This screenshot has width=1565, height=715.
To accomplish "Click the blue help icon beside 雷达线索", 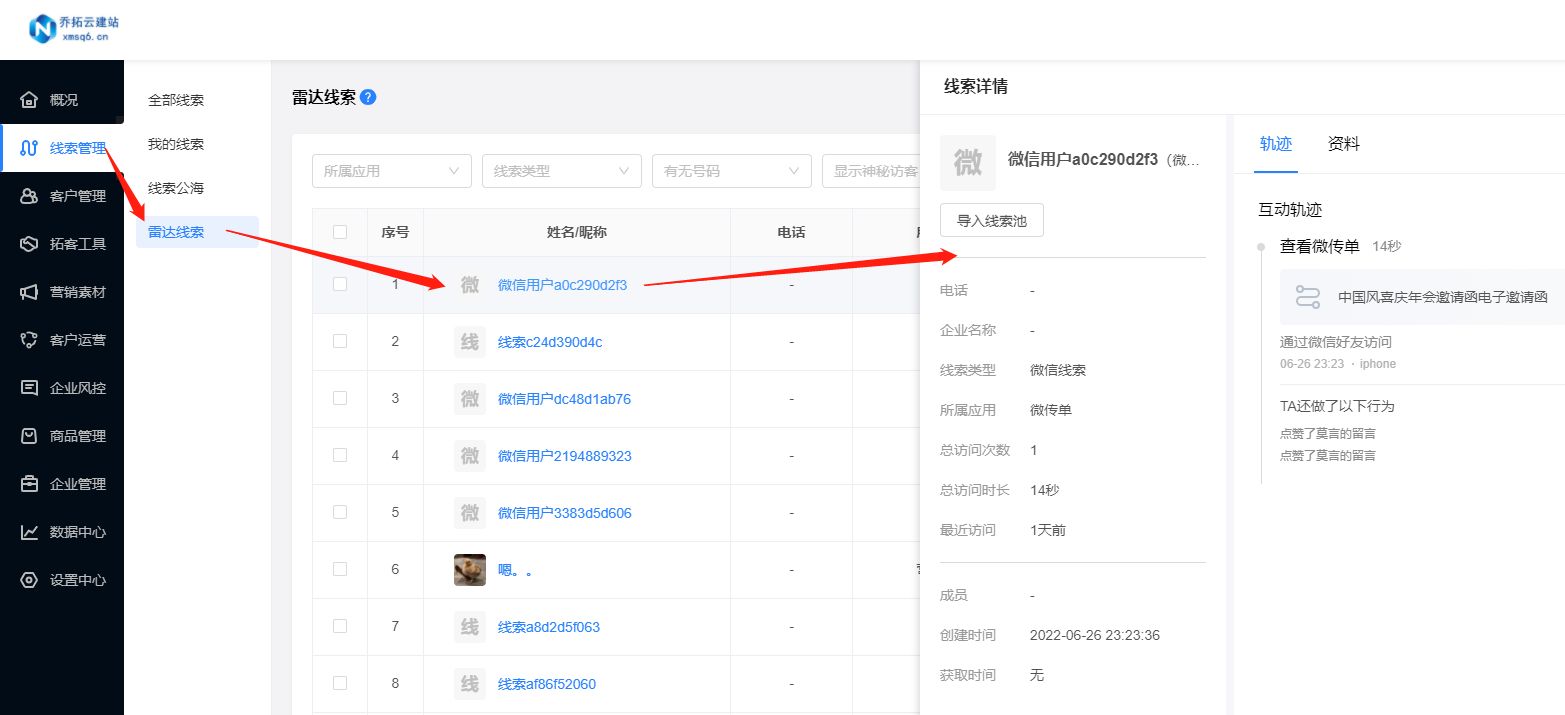I will [x=368, y=97].
